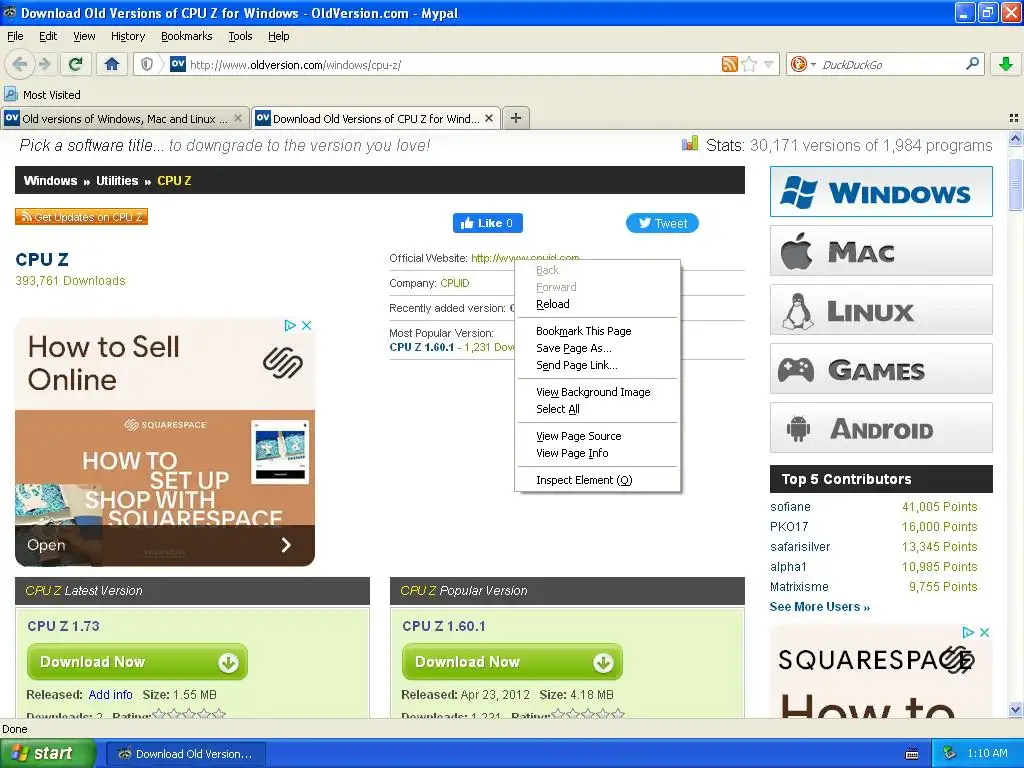Select the Mac platform banner
This screenshot has width=1024, height=768.
tap(881, 251)
